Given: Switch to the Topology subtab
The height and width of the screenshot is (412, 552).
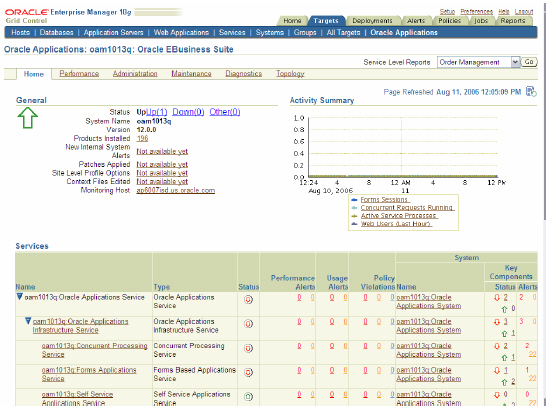Looking at the screenshot, I should (290, 74).
